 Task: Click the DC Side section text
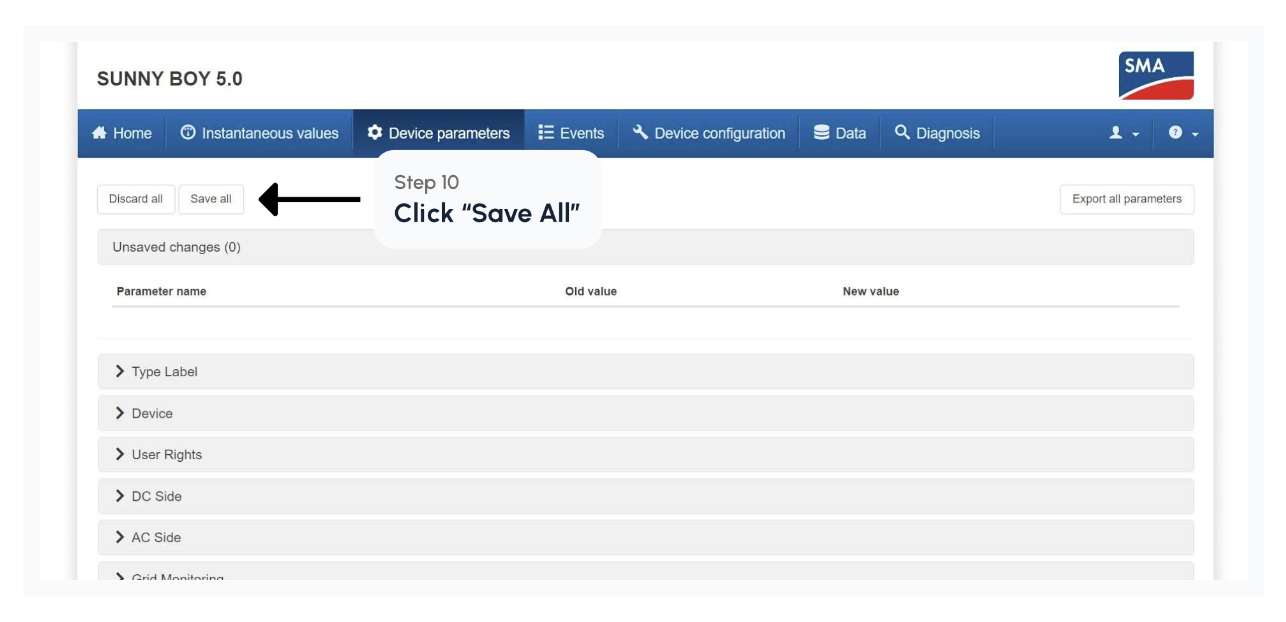(157, 496)
